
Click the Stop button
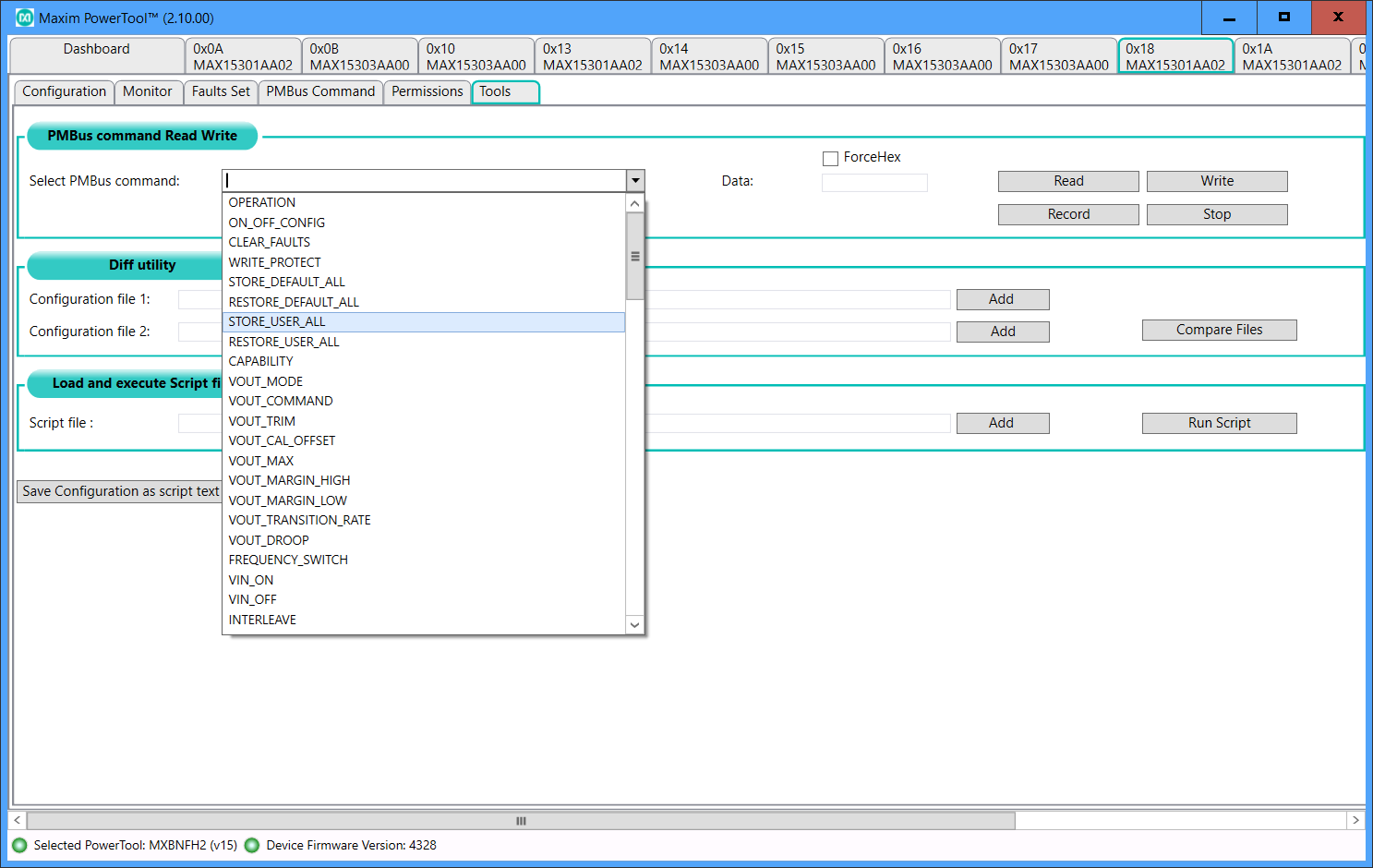pyautogui.click(x=1217, y=214)
